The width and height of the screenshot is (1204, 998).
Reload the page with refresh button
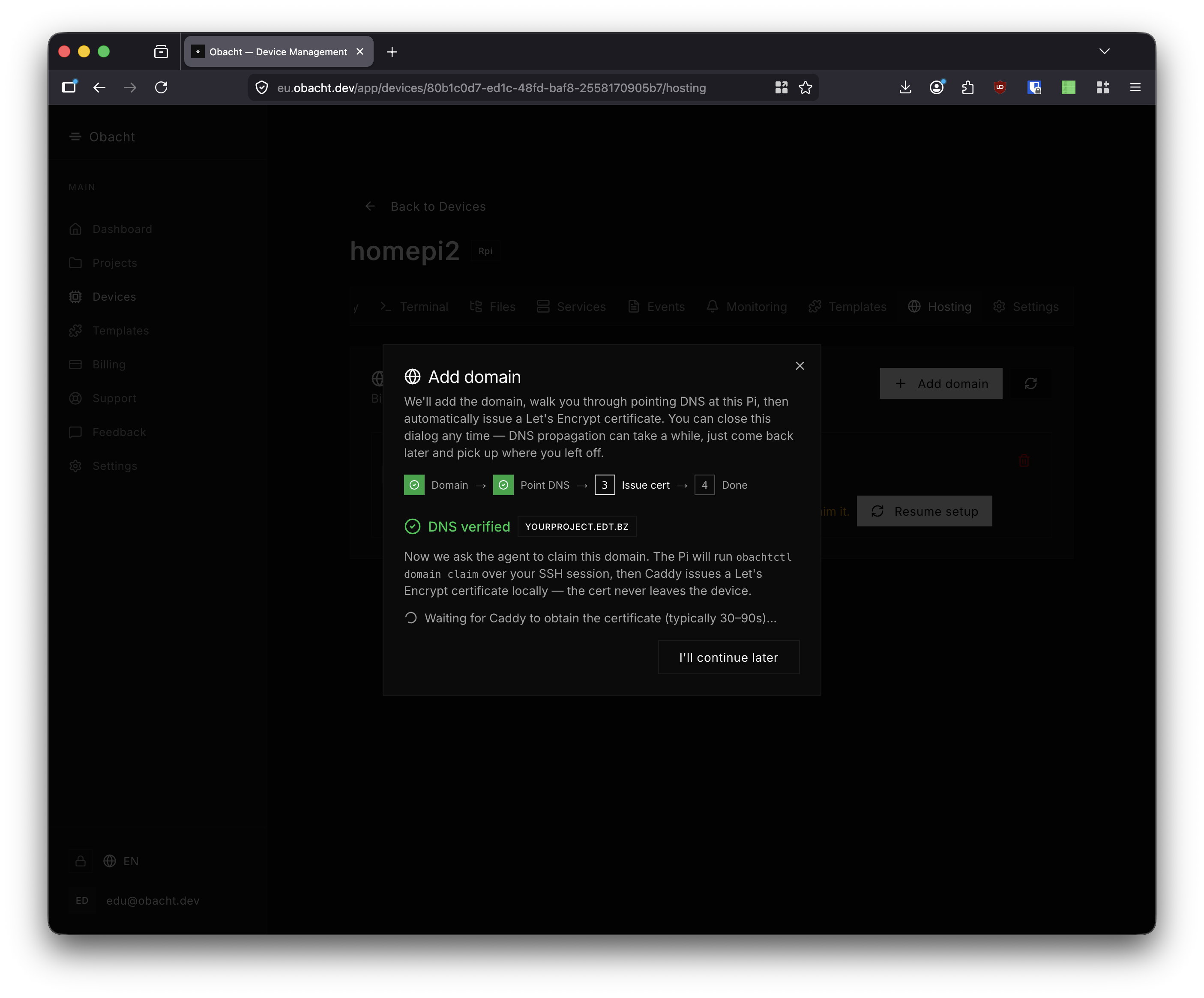coord(161,87)
